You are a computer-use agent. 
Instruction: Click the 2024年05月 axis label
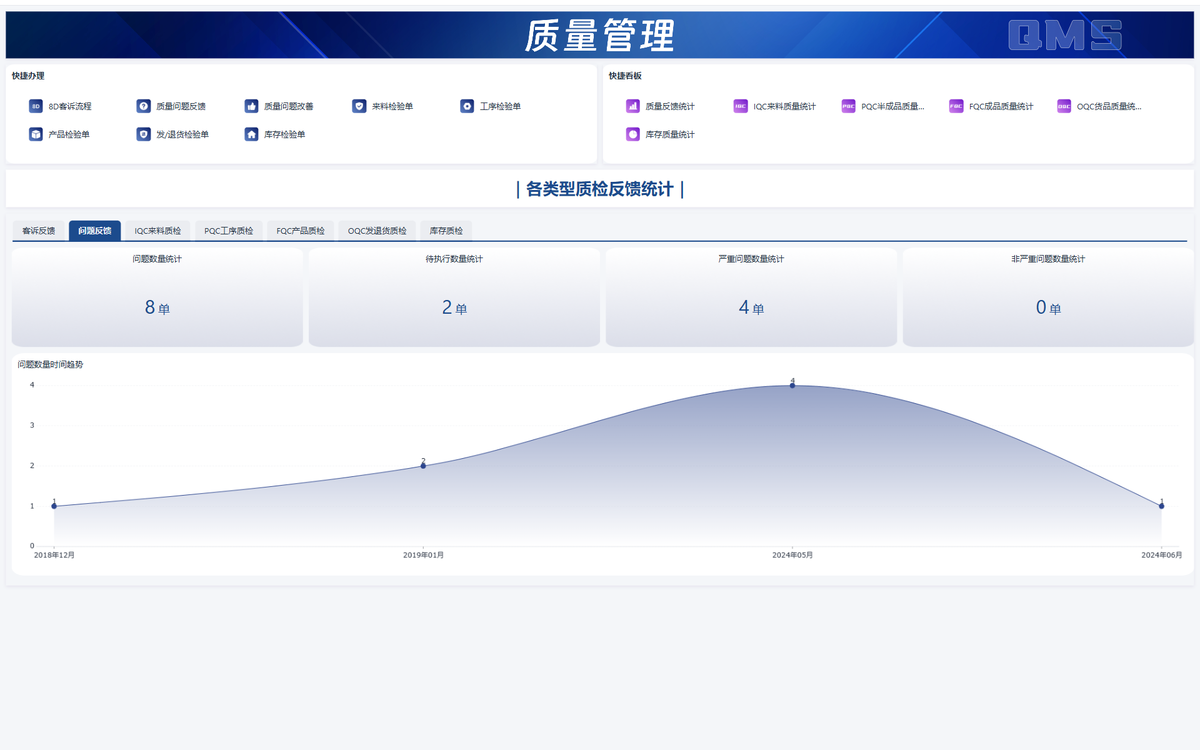coord(793,555)
